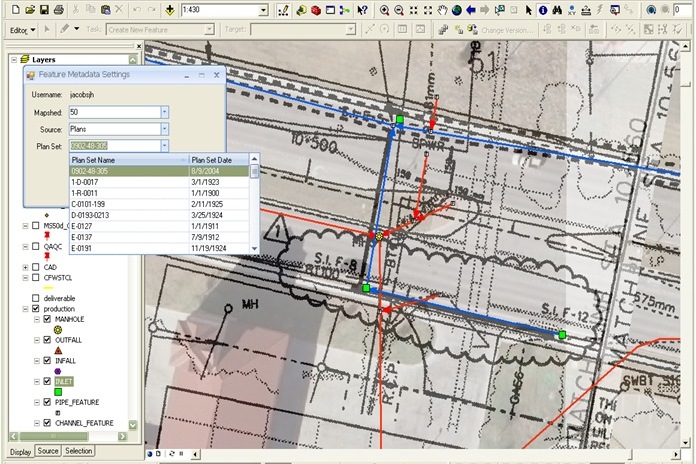Click the What's This help pointer icon

(362, 10)
